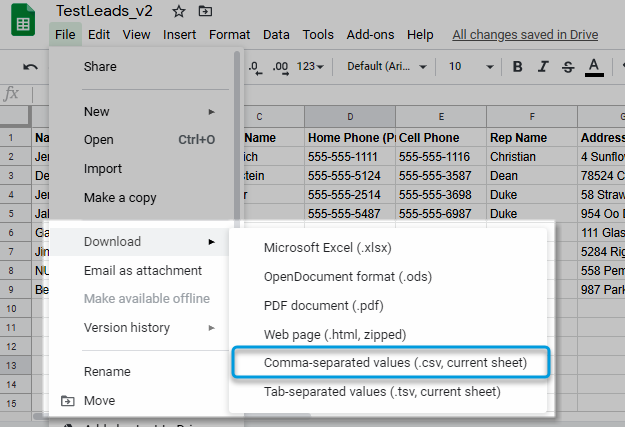Click the select-all corner box
625x427 pixels.
click(x=16, y=117)
